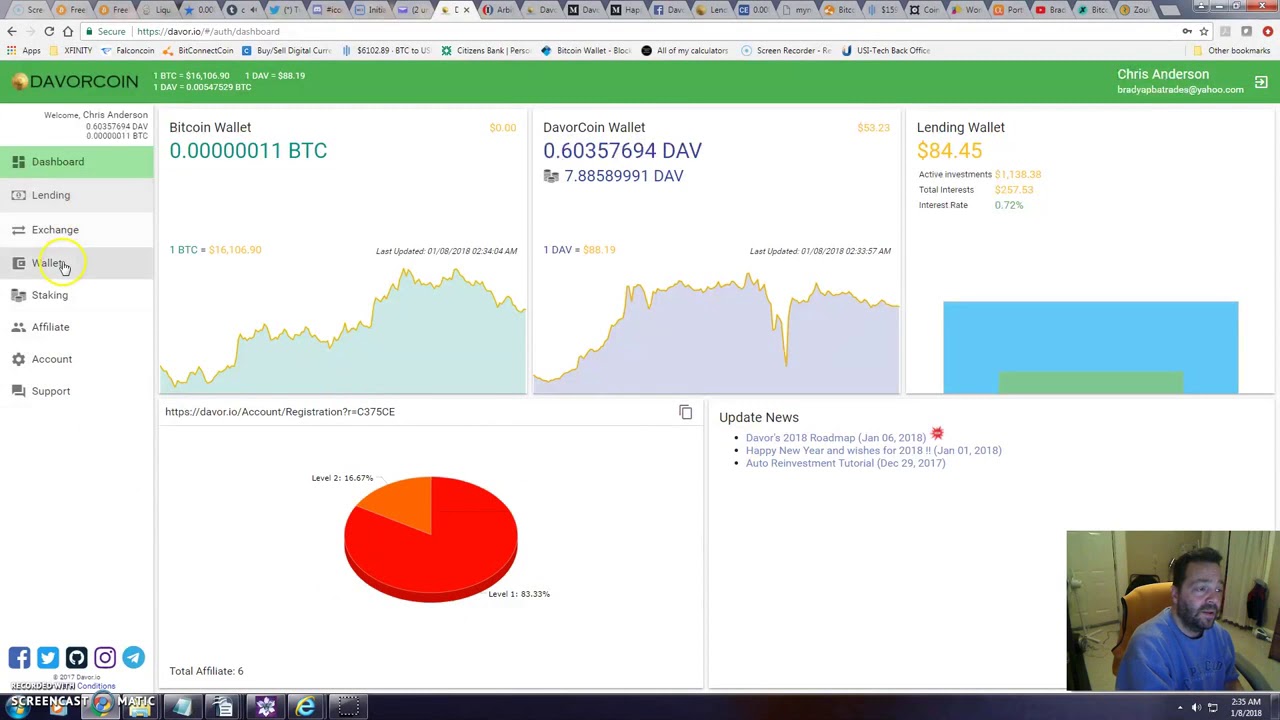This screenshot has height=720, width=1280.
Task: Open the Affiliate section
Action: point(76,327)
